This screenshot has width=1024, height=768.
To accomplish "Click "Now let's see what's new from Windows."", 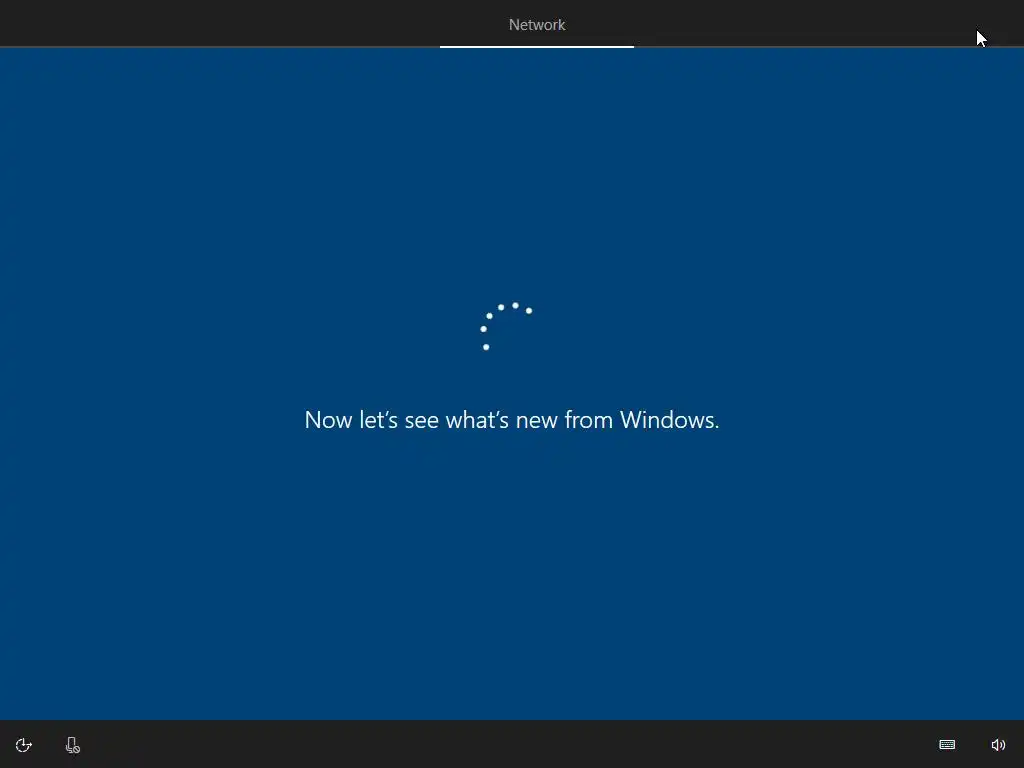I will 512,420.
